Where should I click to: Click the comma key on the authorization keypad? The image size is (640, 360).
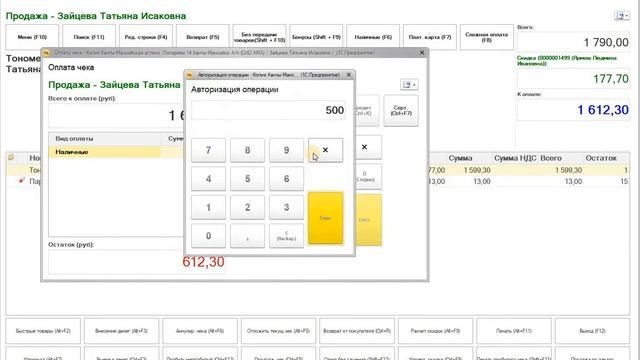(247, 236)
